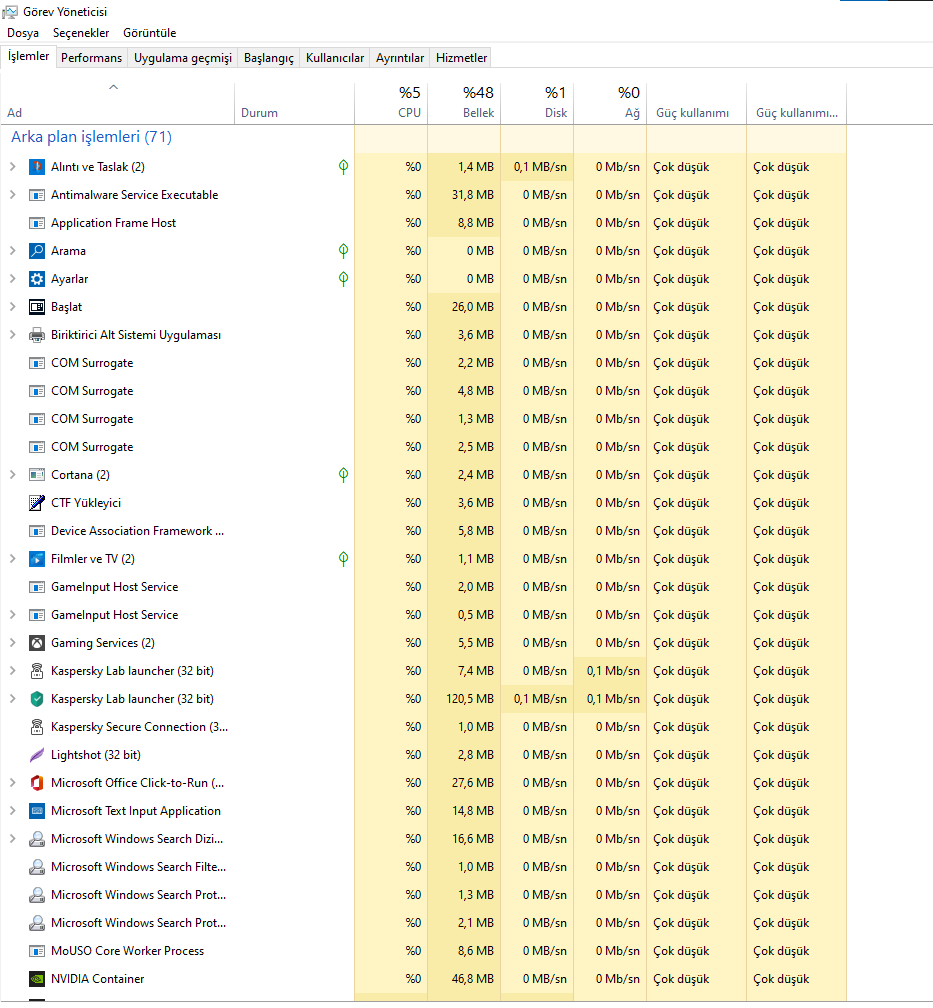This screenshot has height=1008, width=933.
Task: Click the CTF Yükleyici pen icon
Action: pyautogui.click(x=37, y=503)
